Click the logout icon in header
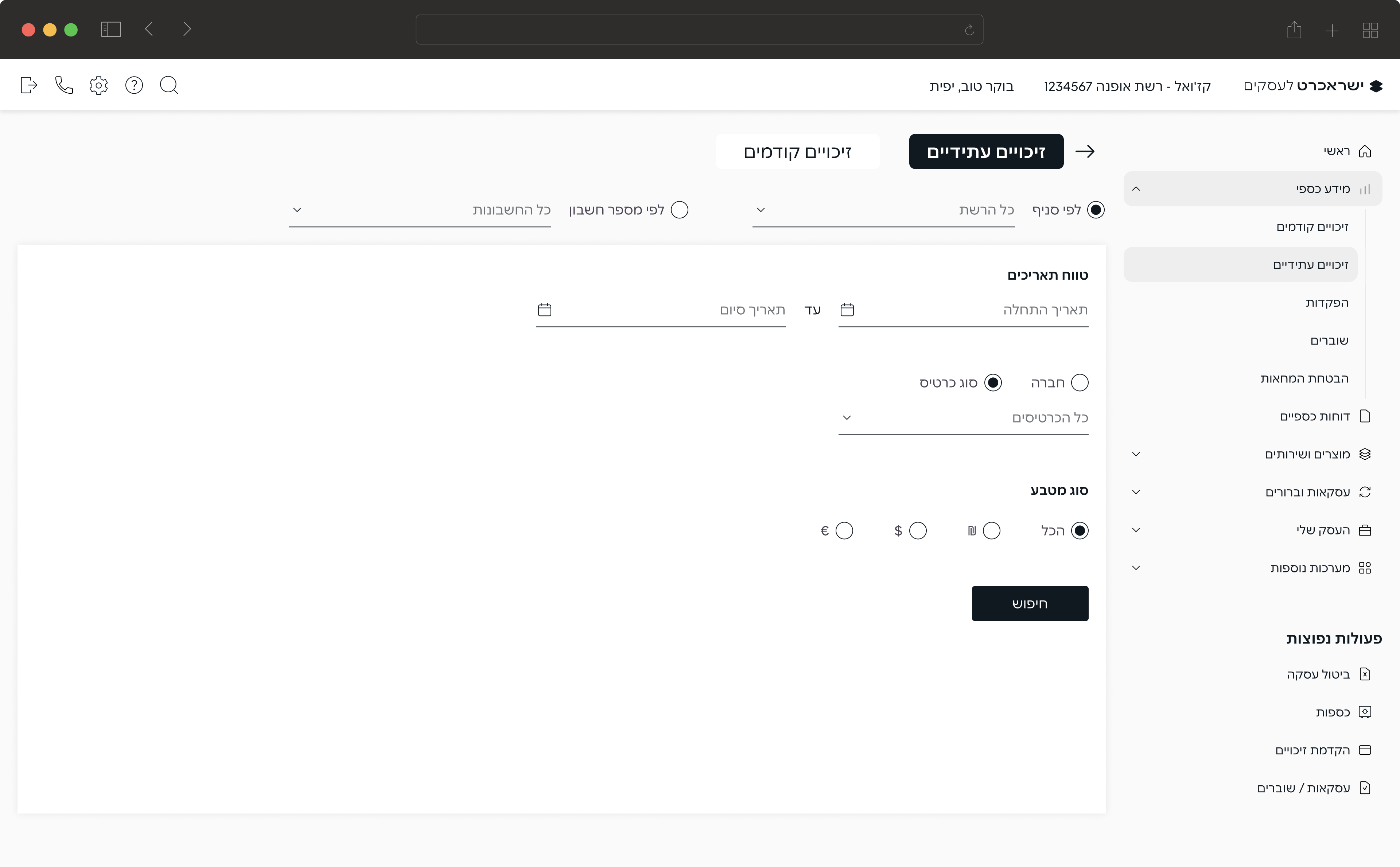1400x867 pixels. [x=29, y=85]
